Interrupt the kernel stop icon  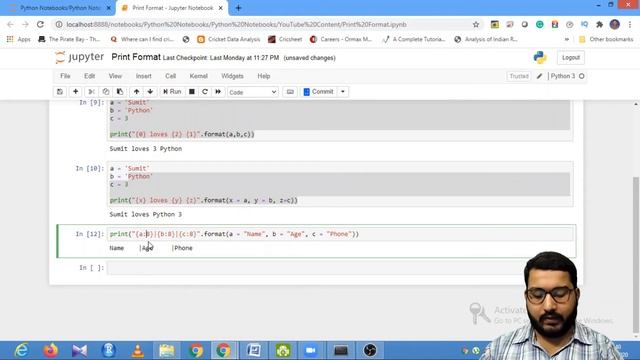tap(191, 92)
